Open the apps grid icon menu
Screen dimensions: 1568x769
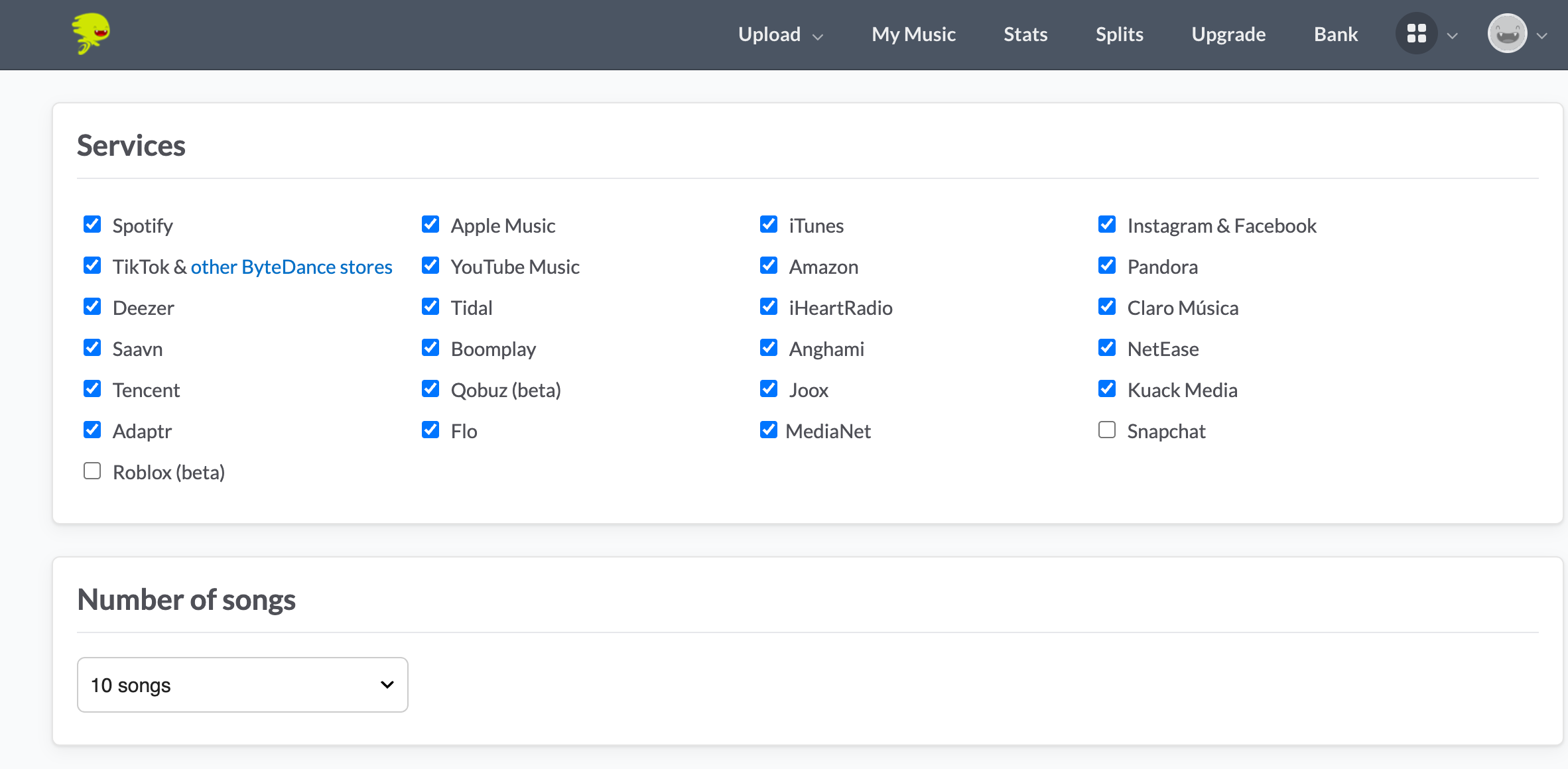coord(1416,34)
